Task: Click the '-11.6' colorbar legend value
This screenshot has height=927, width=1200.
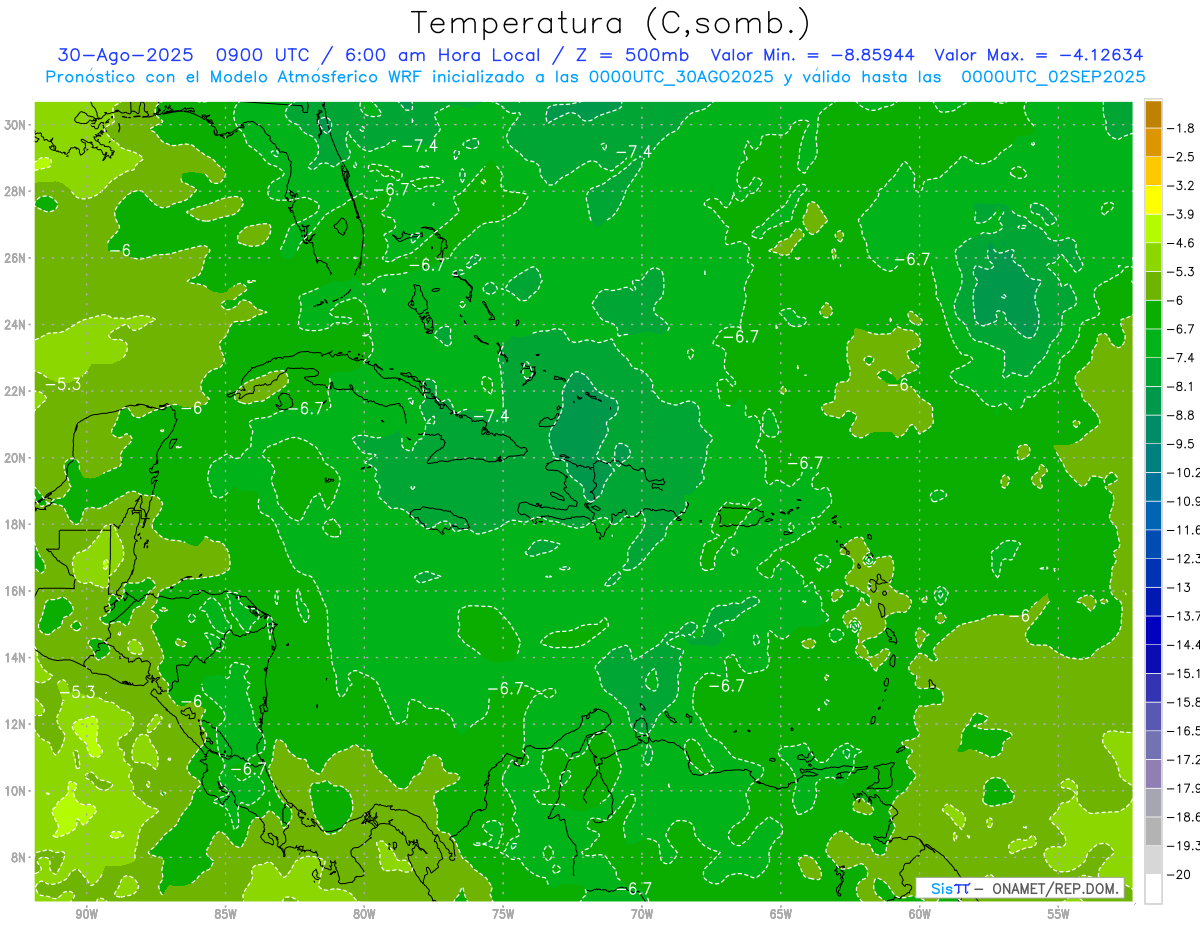Action: (1185, 529)
